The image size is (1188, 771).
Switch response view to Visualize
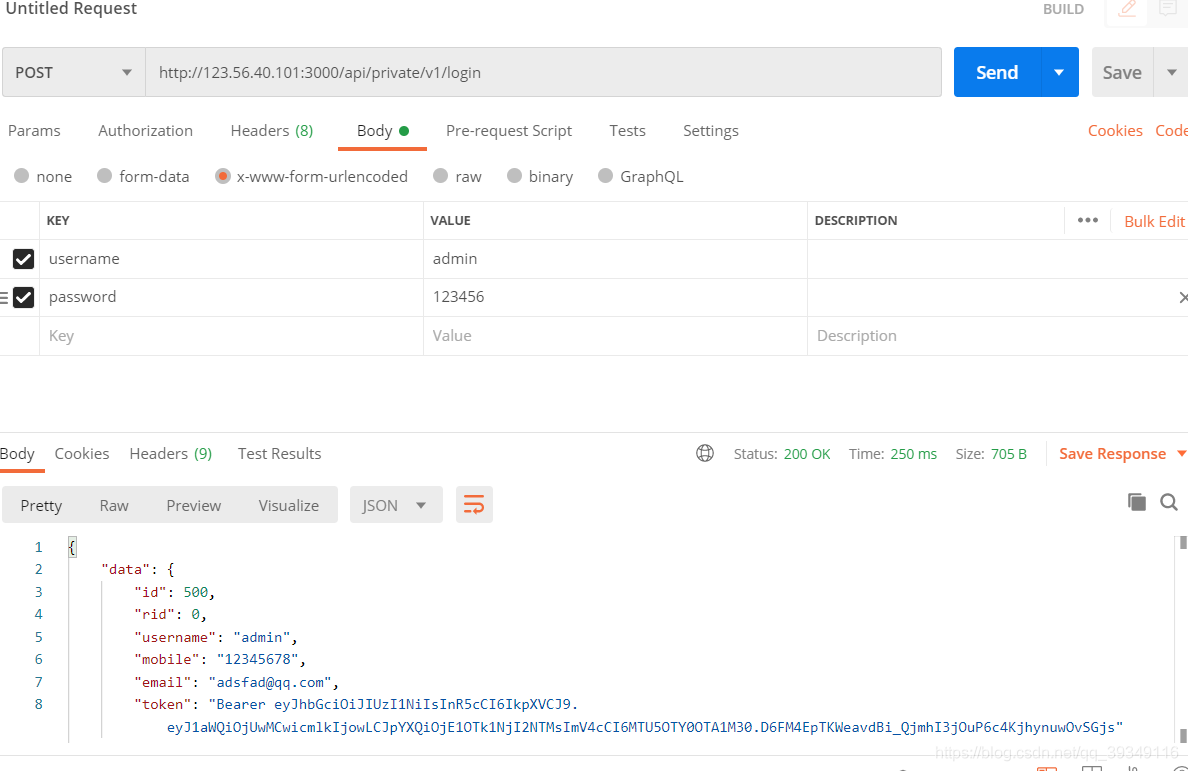point(289,505)
